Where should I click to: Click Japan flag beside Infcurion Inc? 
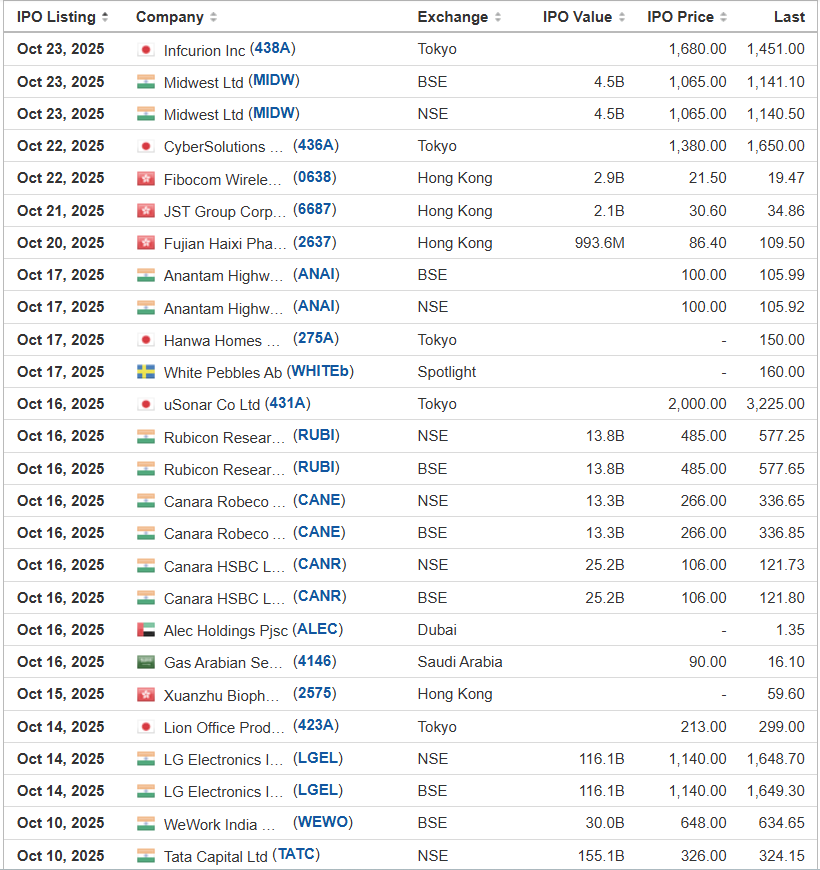146,50
